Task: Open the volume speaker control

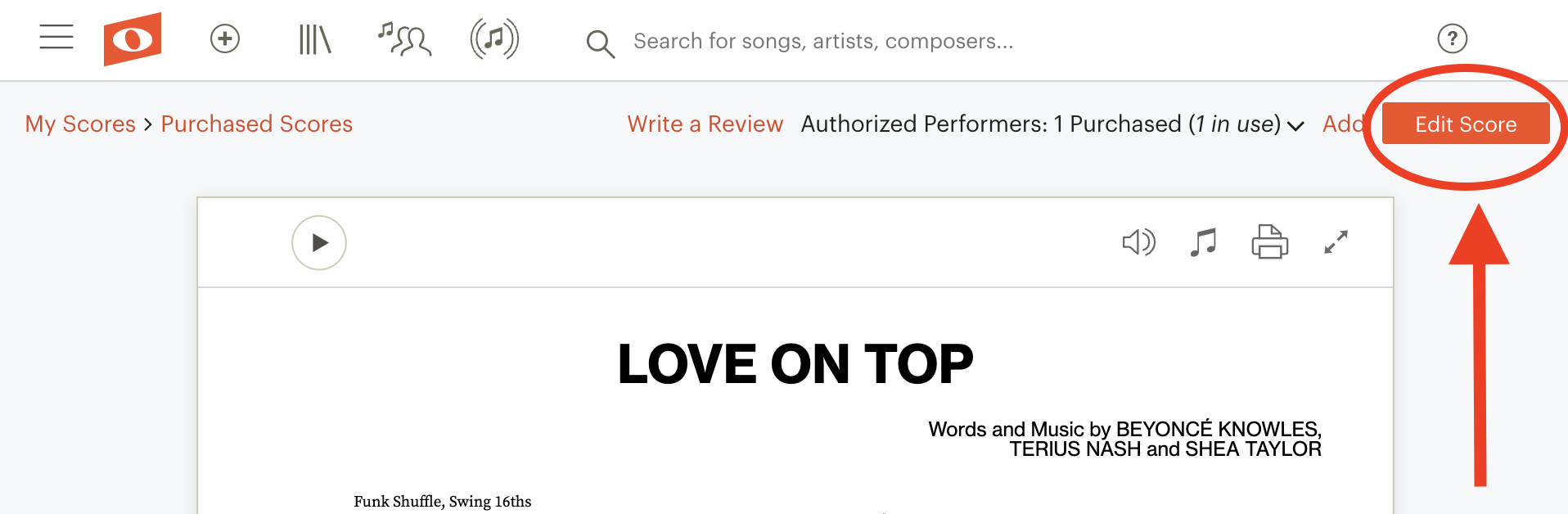Action: (1138, 242)
